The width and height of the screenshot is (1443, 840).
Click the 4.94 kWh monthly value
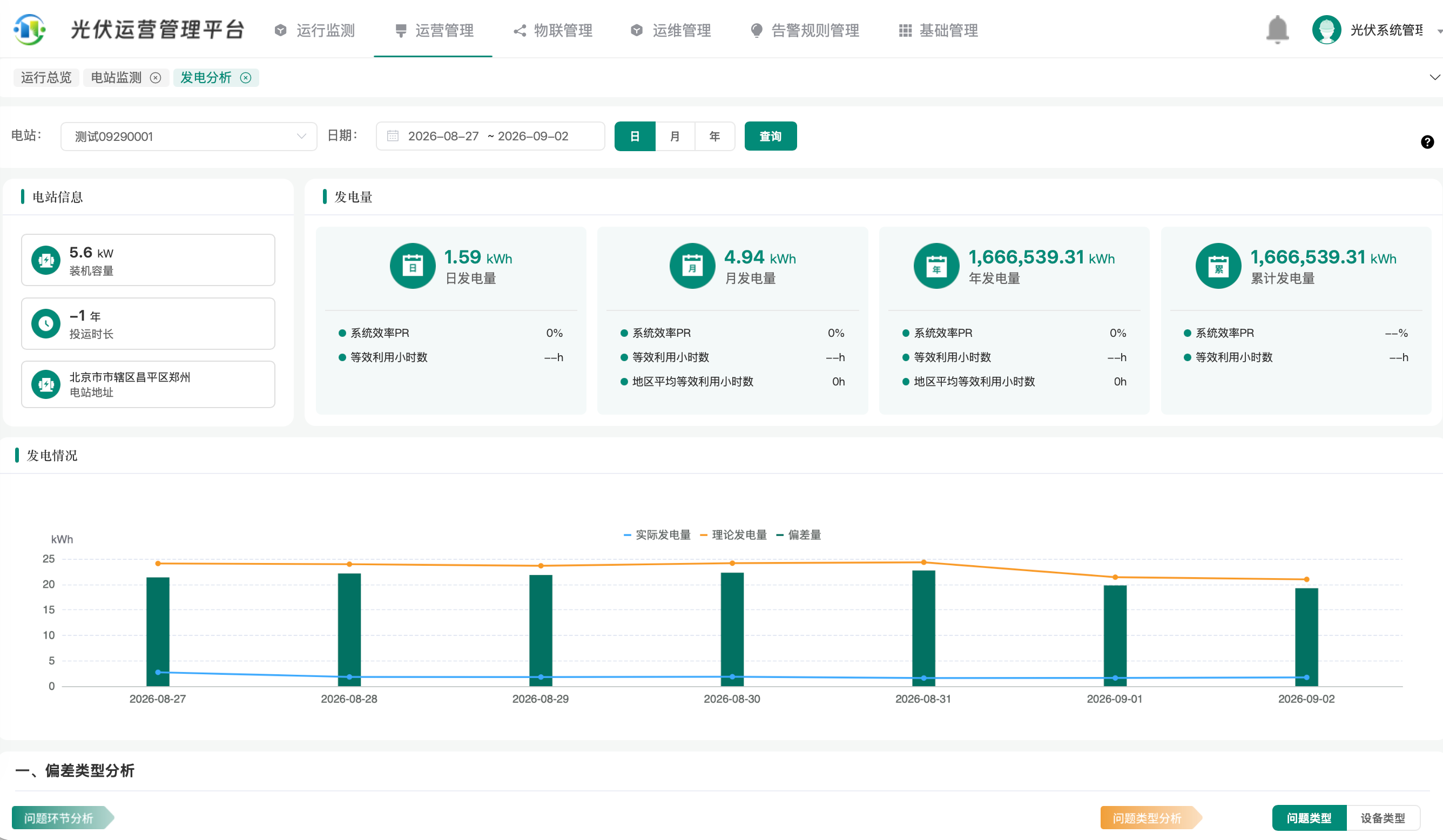pyautogui.click(x=760, y=257)
